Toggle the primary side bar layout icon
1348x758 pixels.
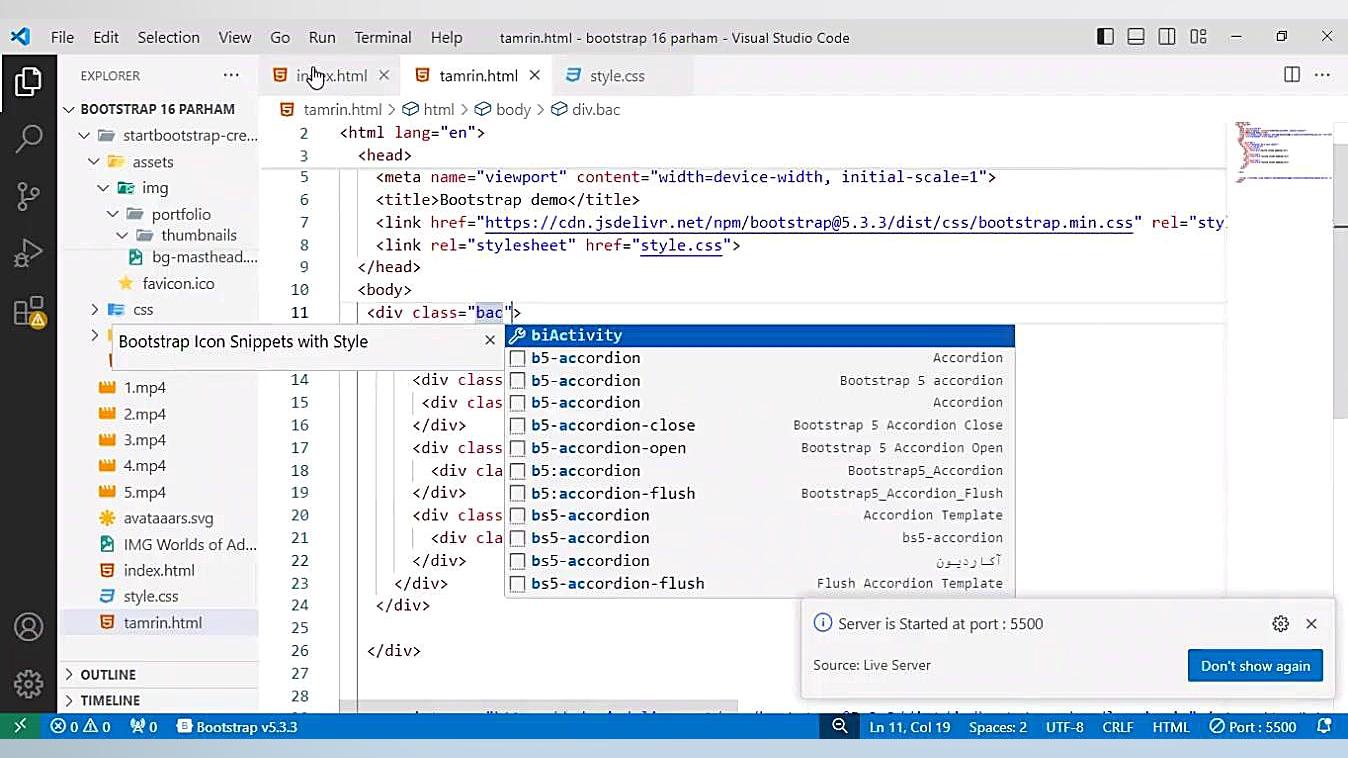click(x=1105, y=37)
